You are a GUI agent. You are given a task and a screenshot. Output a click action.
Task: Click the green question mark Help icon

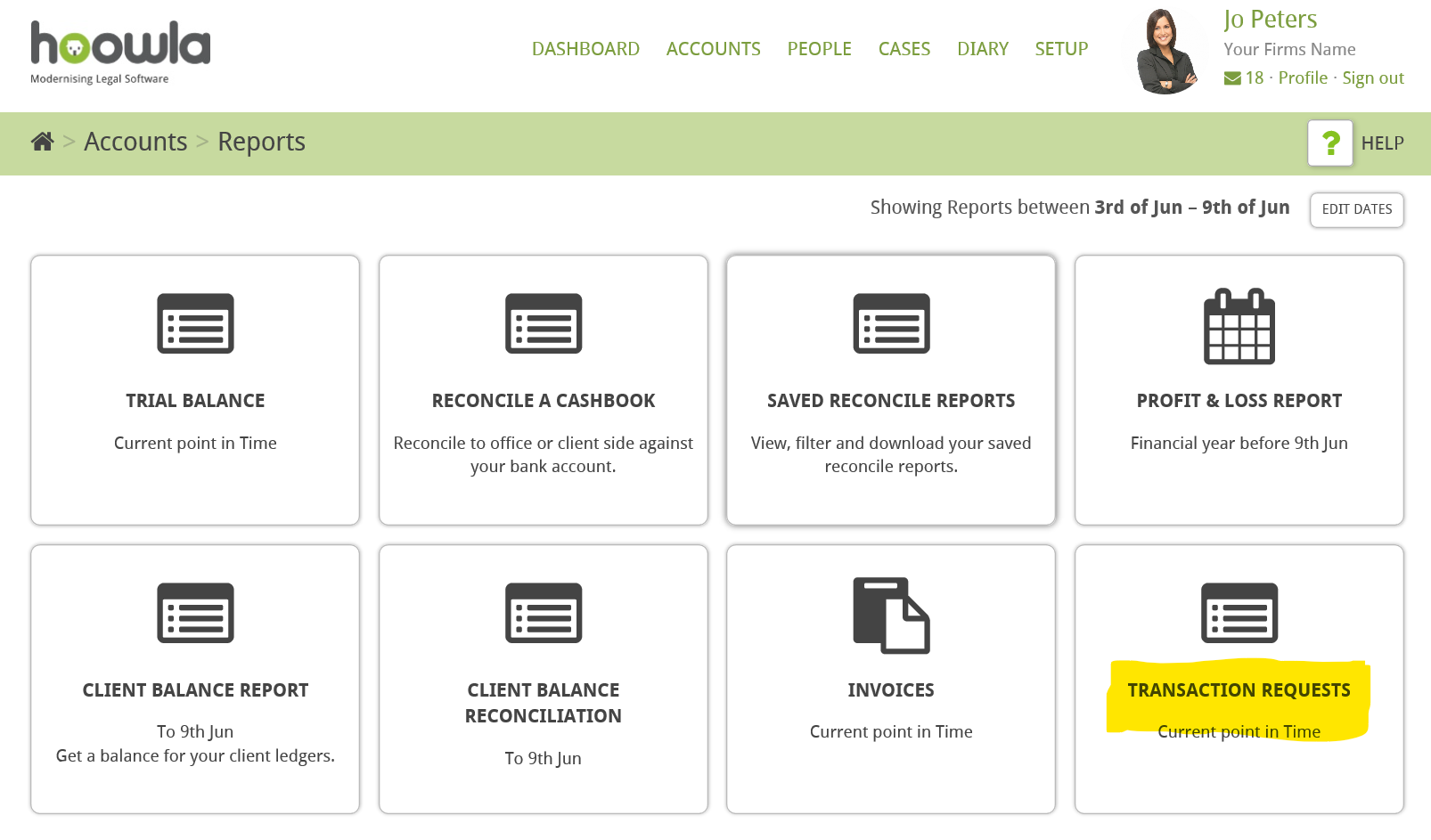tap(1330, 143)
